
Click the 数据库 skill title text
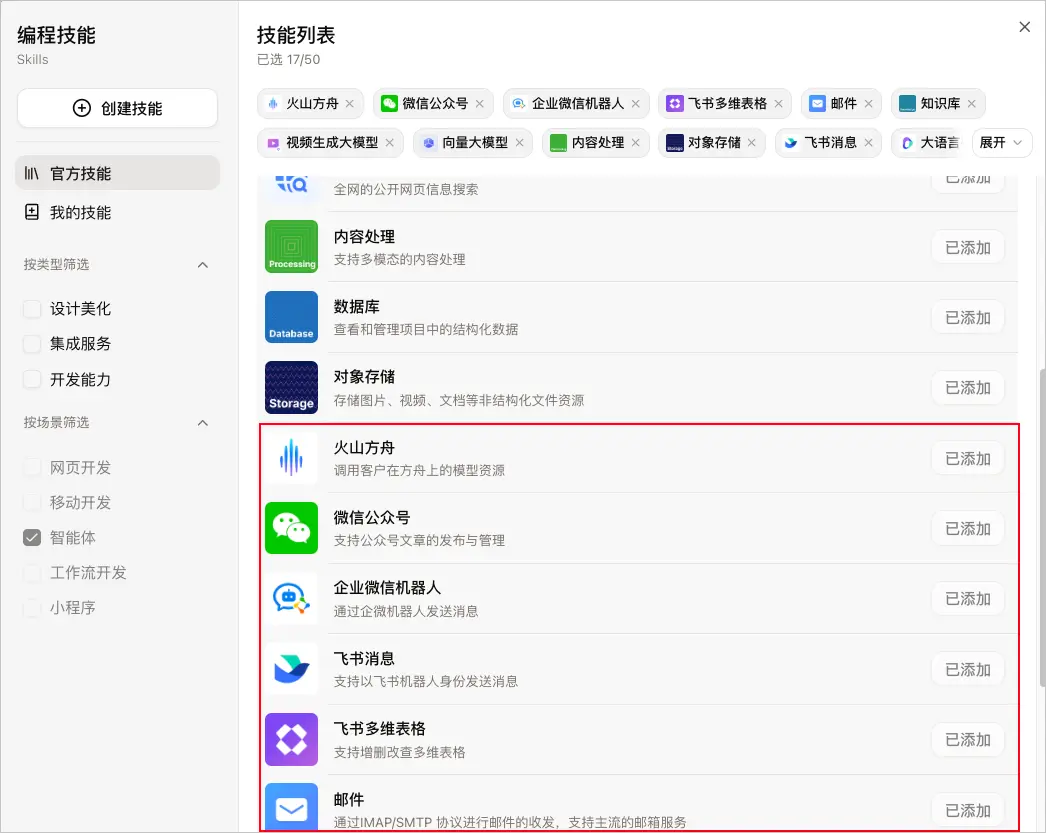pos(356,307)
